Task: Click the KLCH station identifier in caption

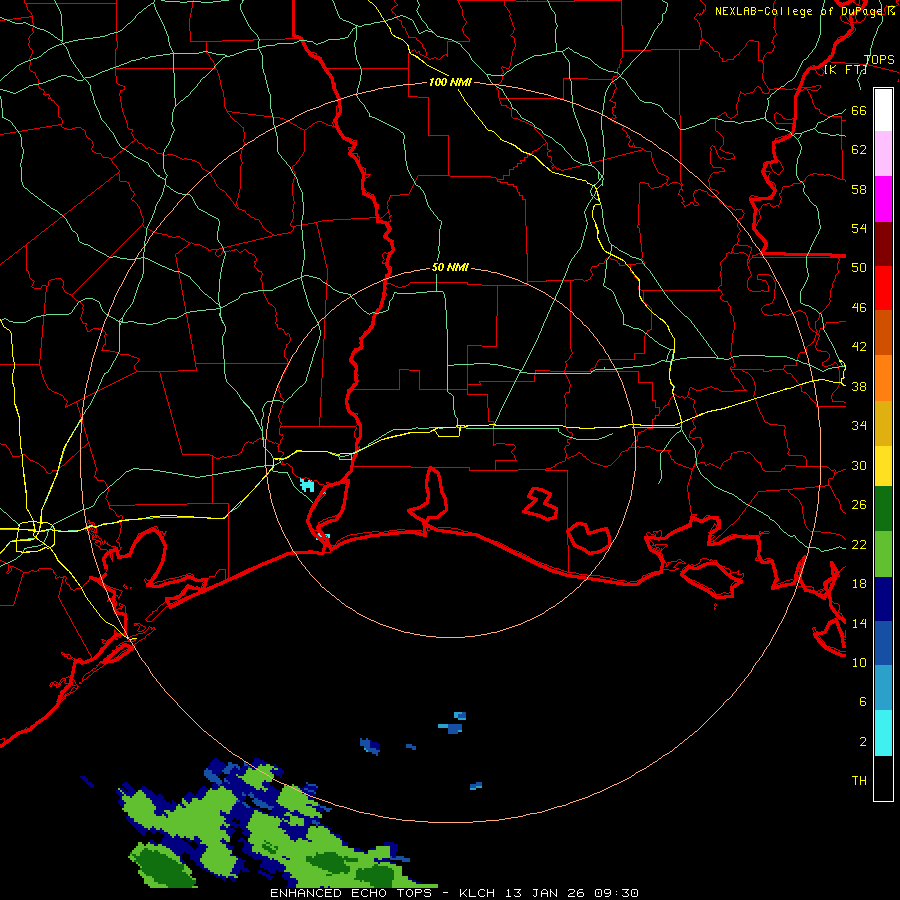Action: point(477,893)
